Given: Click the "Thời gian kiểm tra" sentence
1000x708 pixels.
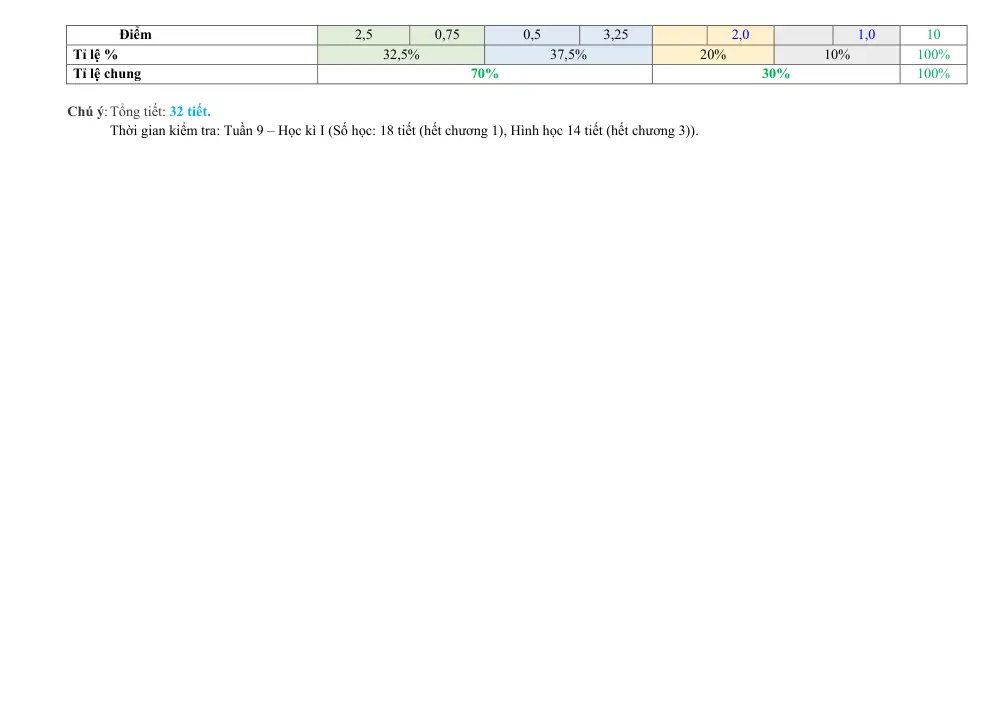Looking at the screenshot, I should point(404,131).
